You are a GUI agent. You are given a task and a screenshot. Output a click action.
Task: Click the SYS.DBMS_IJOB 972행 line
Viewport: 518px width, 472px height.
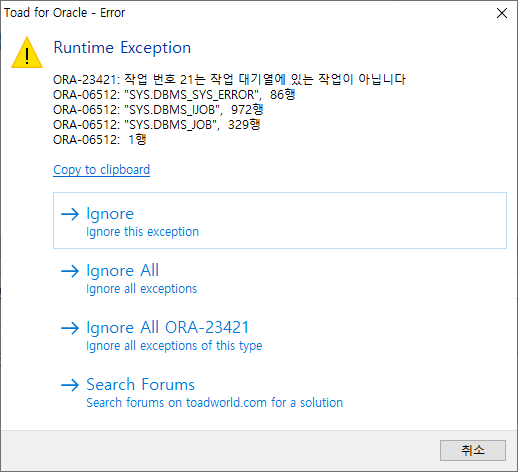[158, 110]
